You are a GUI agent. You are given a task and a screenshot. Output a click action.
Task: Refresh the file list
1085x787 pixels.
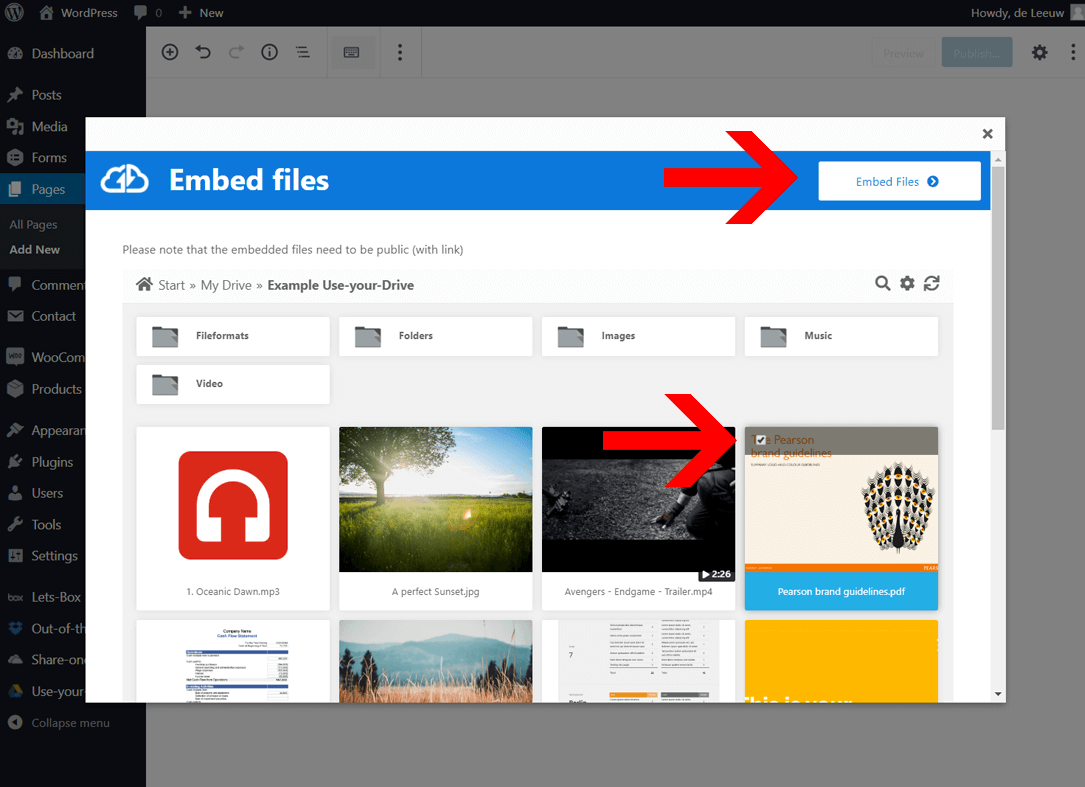click(931, 283)
